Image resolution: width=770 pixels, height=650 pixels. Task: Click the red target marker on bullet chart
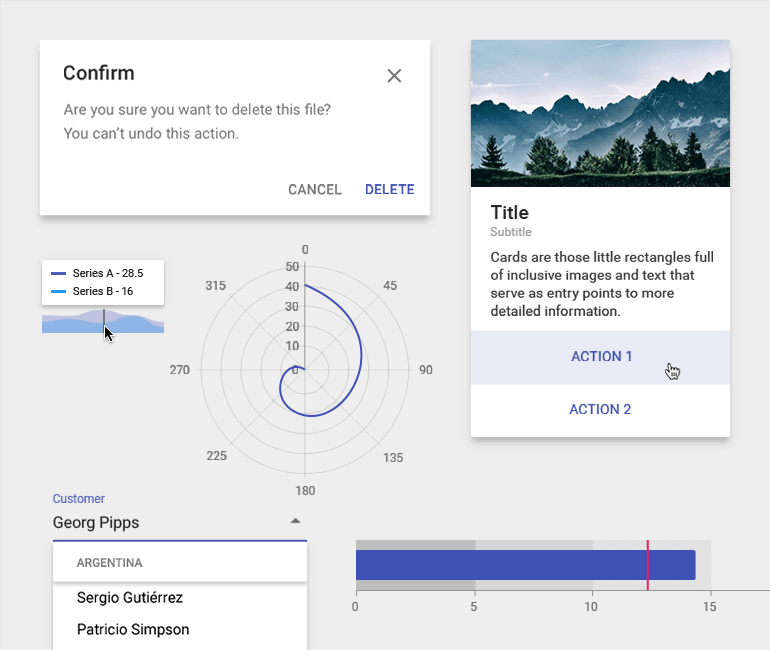[648, 564]
